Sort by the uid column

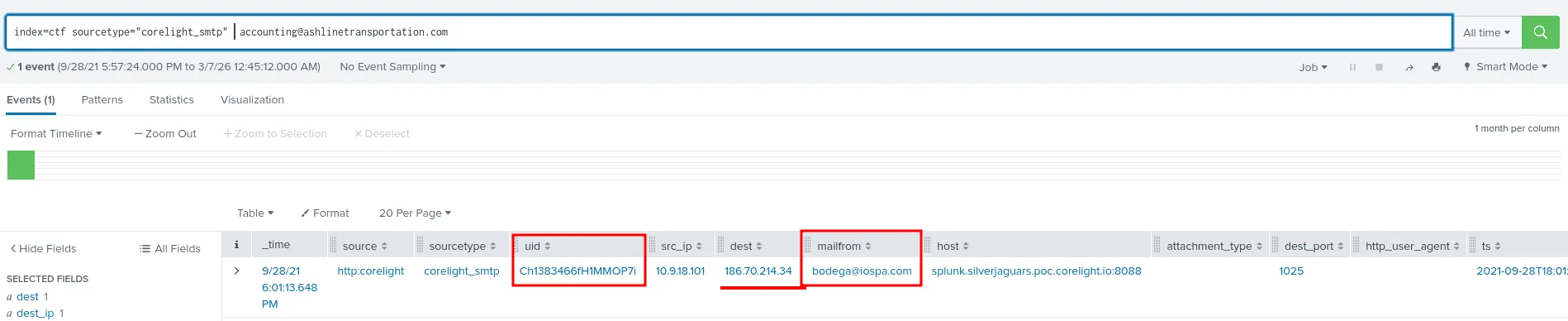coord(537,246)
